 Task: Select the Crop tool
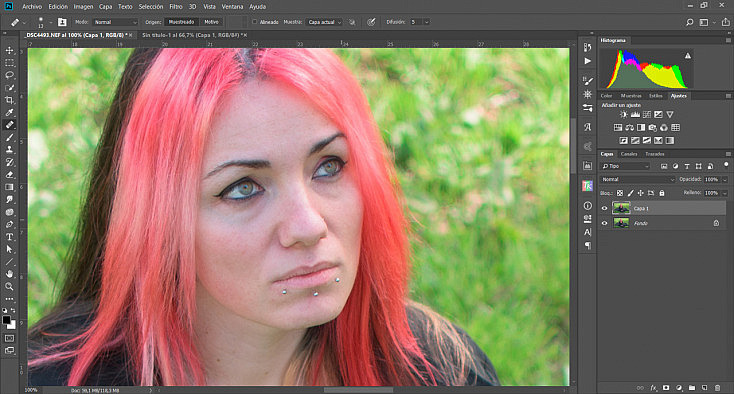click(9, 100)
